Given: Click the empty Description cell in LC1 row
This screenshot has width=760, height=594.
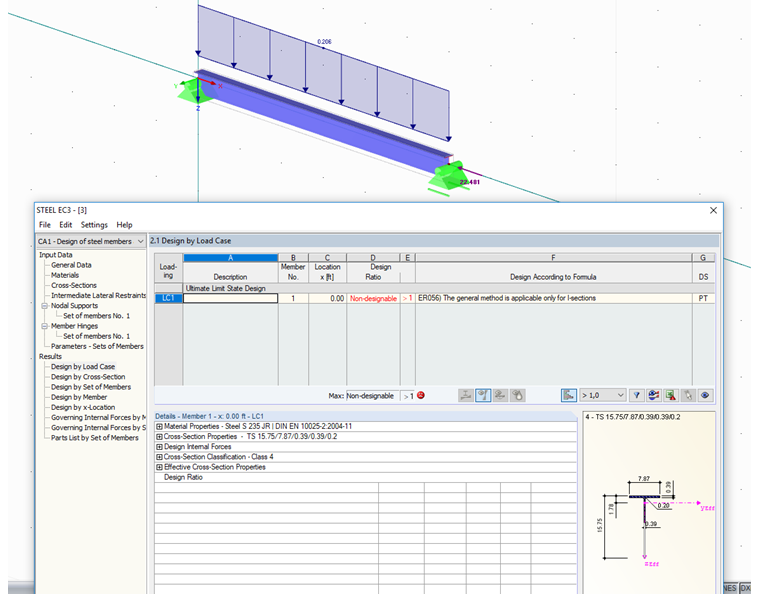Looking at the screenshot, I should [231, 298].
